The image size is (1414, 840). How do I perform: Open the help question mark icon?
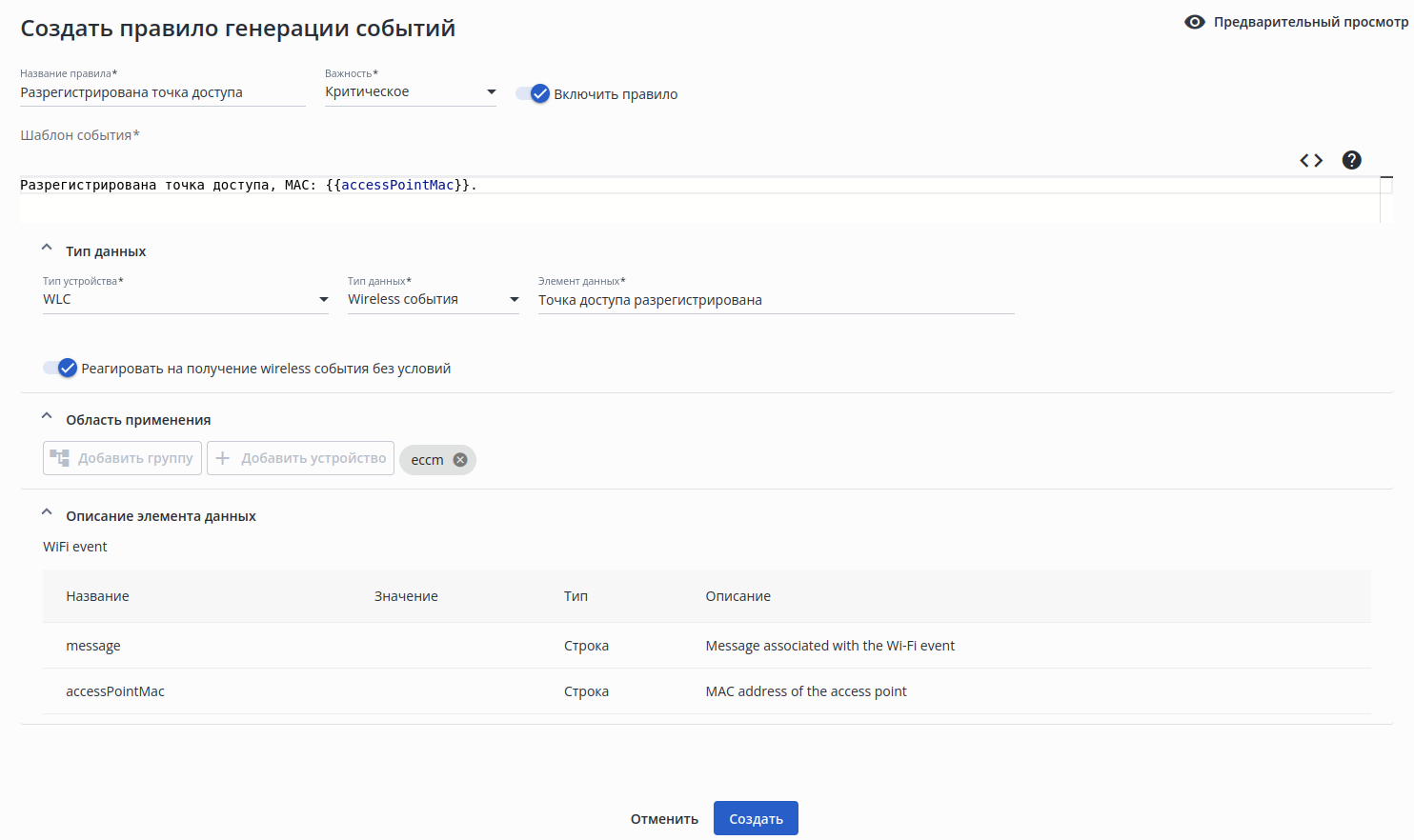(1351, 160)
